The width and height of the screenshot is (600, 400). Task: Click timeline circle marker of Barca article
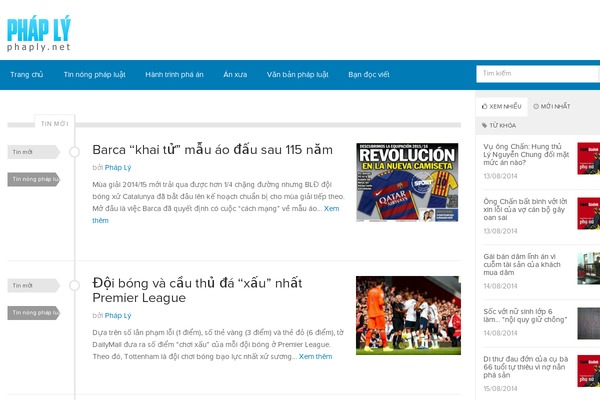[74, 152]
